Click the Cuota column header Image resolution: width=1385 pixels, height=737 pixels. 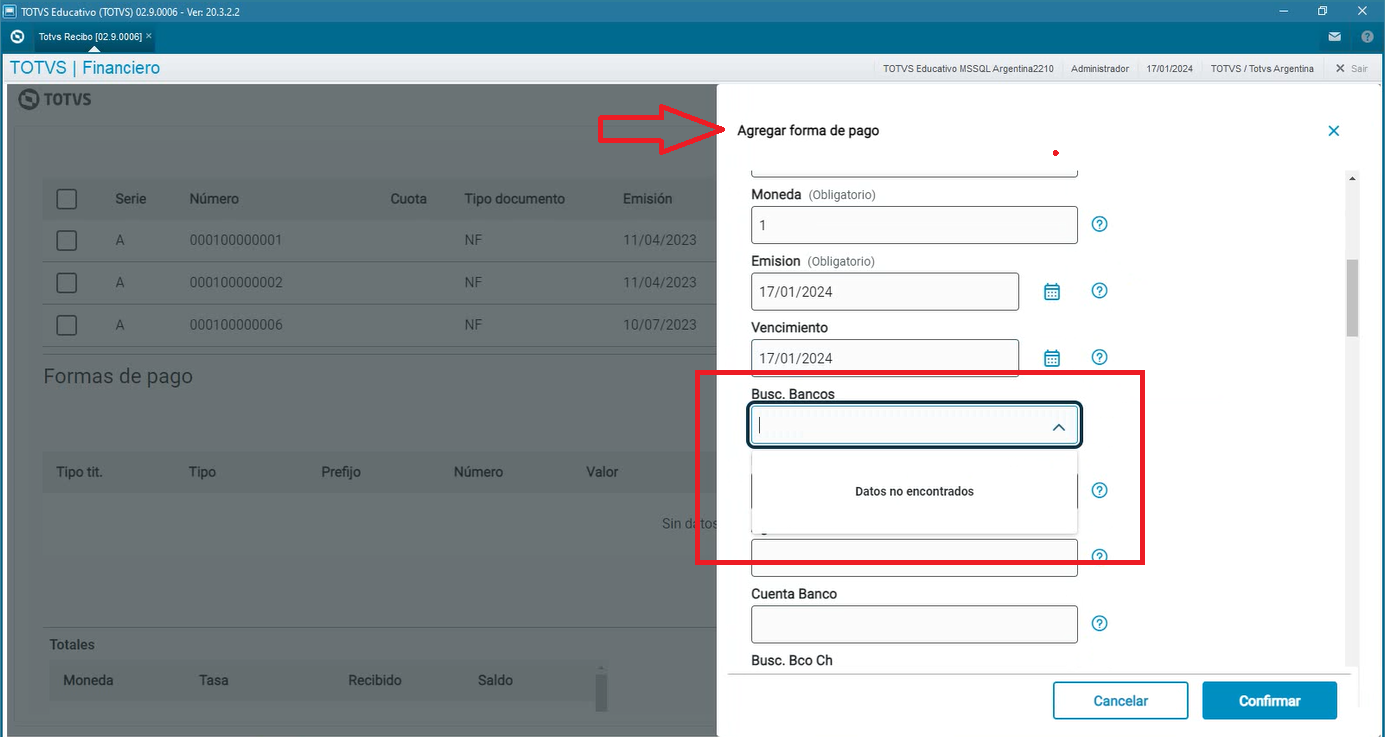[408, 199]
